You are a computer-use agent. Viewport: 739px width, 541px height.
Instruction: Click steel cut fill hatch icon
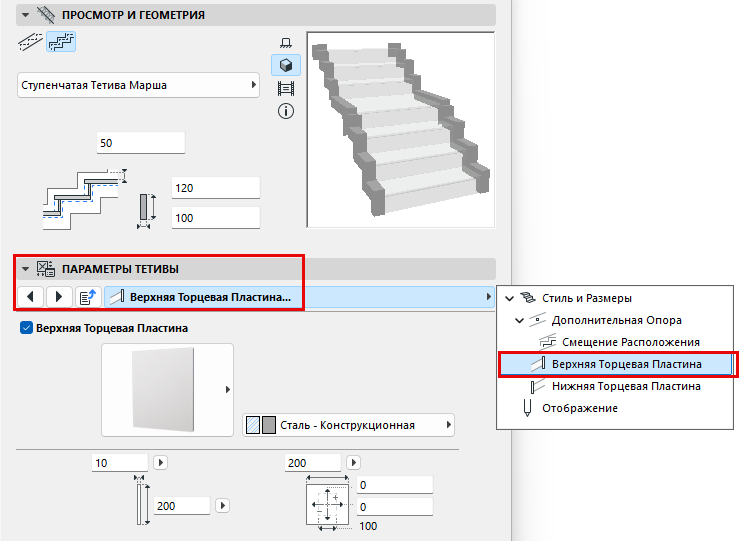(x=253, y=425)
